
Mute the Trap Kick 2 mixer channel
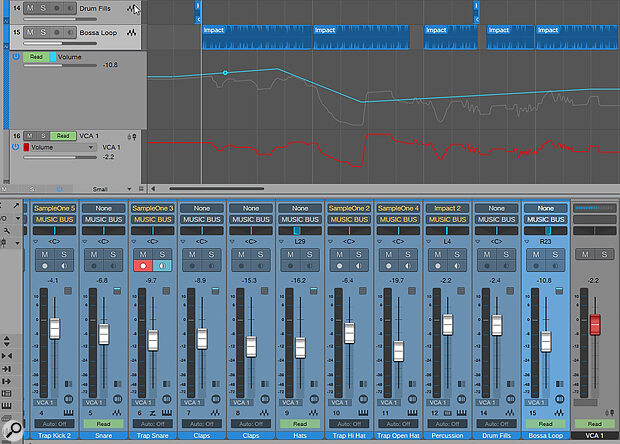pyautogui.click(x=46, y=254)
